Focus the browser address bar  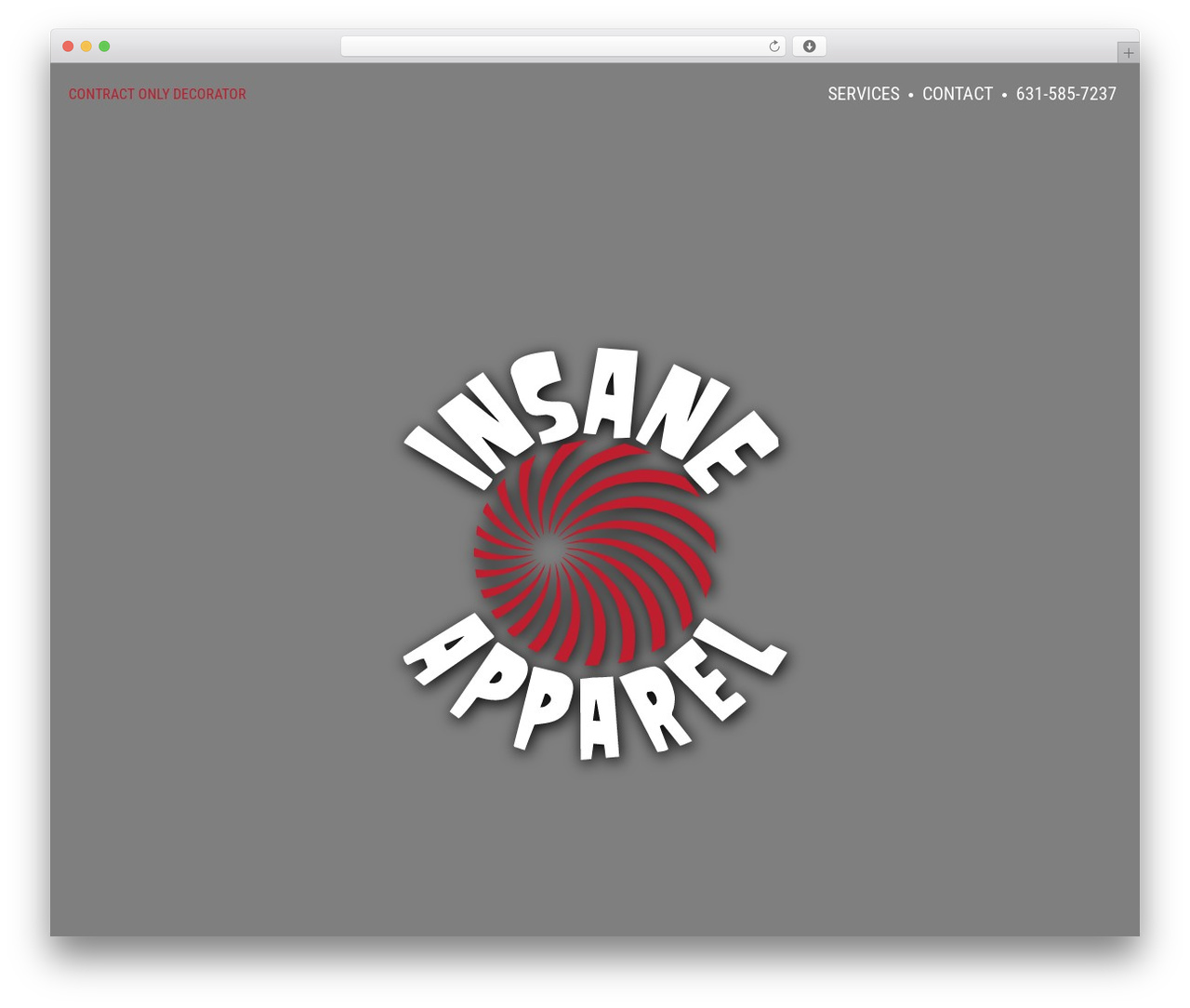pyautogui.click(x=562, y=46)
